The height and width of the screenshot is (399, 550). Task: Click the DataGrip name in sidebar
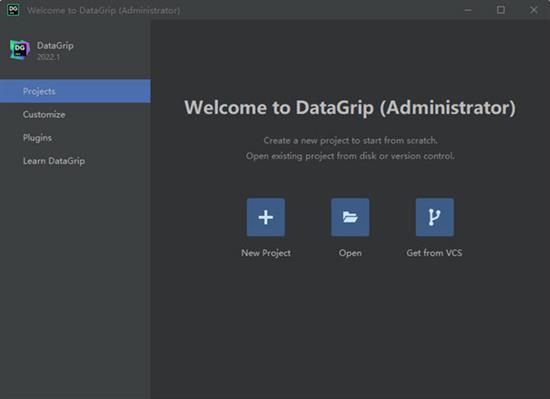pos(55,46)
